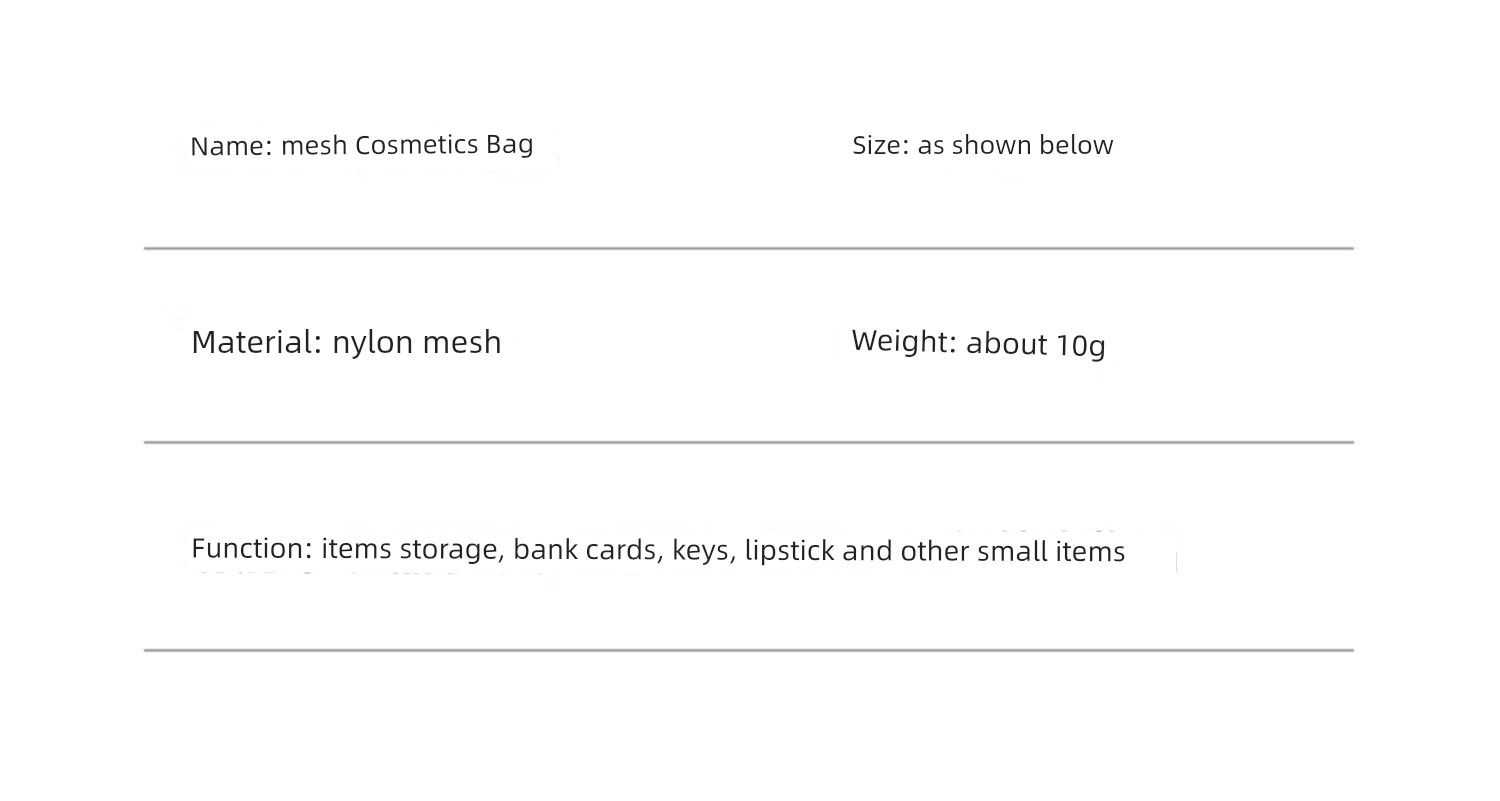Click the divider line below Material row
Viewport: 1500px width, 801px height.
(749, 442)
